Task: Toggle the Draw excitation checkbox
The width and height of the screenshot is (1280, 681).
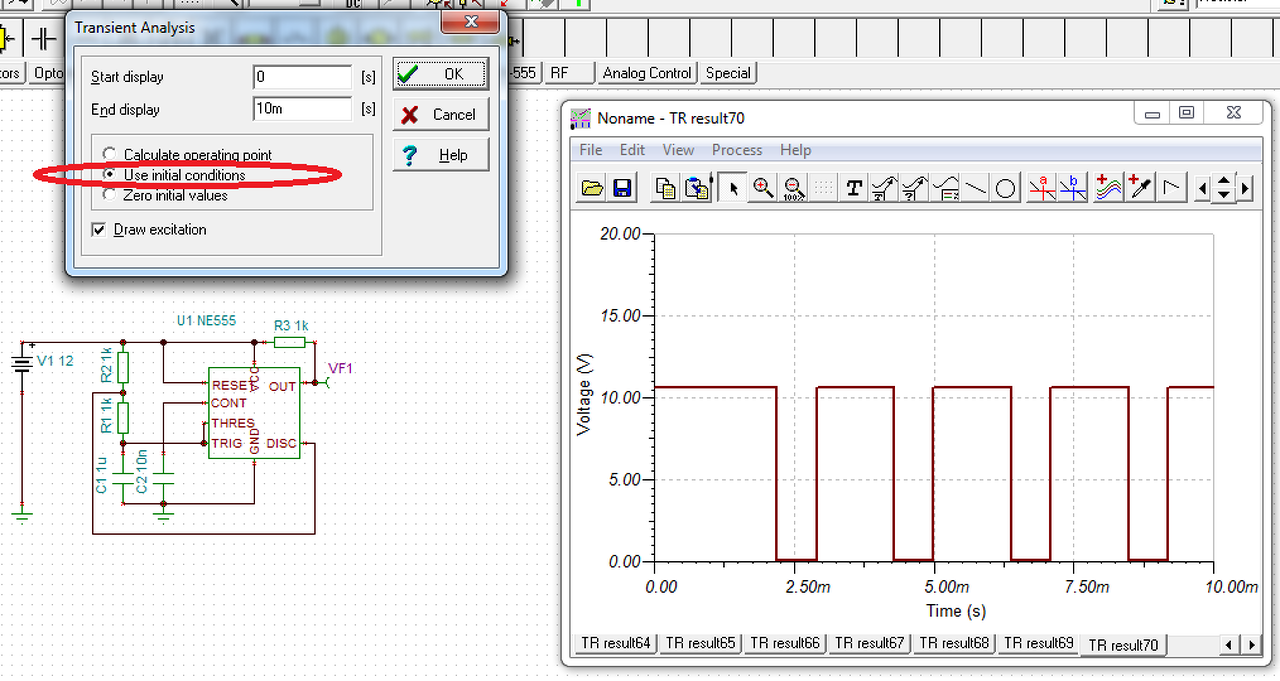Action: coord(98,230)
